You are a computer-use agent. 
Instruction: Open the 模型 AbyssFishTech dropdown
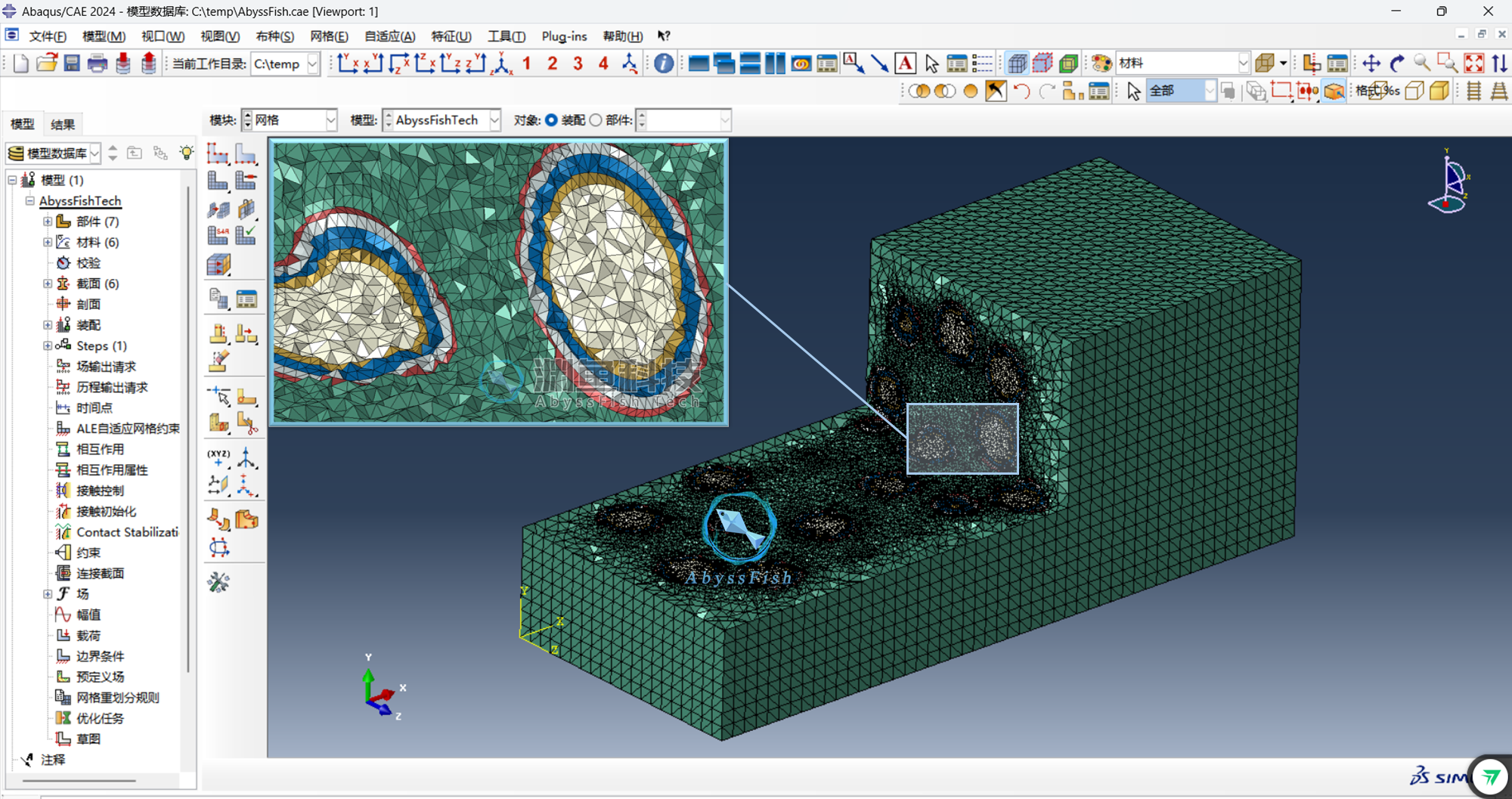[494, 120]
